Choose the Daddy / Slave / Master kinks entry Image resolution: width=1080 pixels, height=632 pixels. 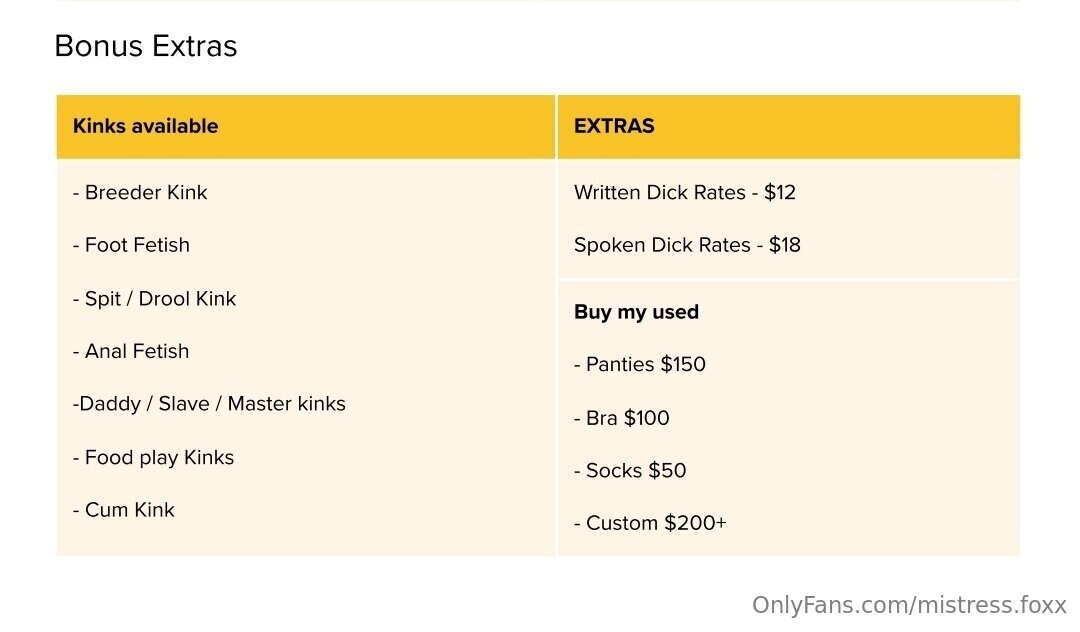(x=209, y=404)
